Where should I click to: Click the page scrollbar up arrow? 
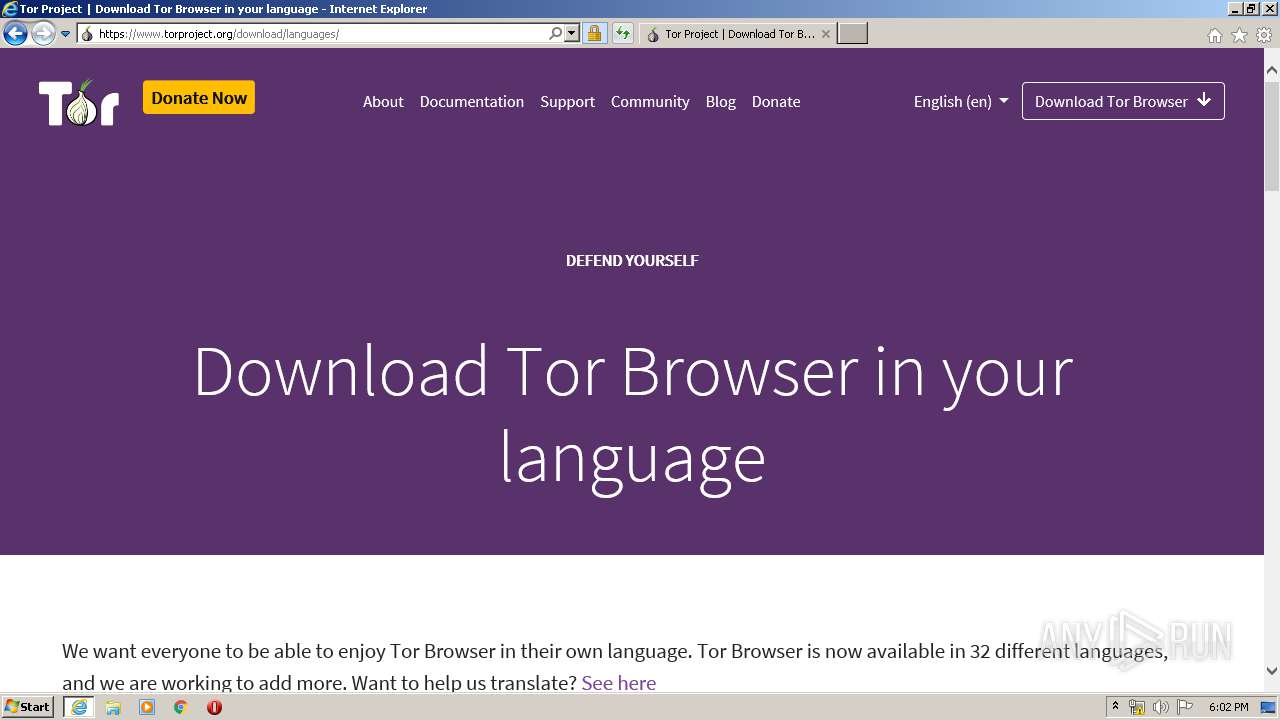(1272, 70)
